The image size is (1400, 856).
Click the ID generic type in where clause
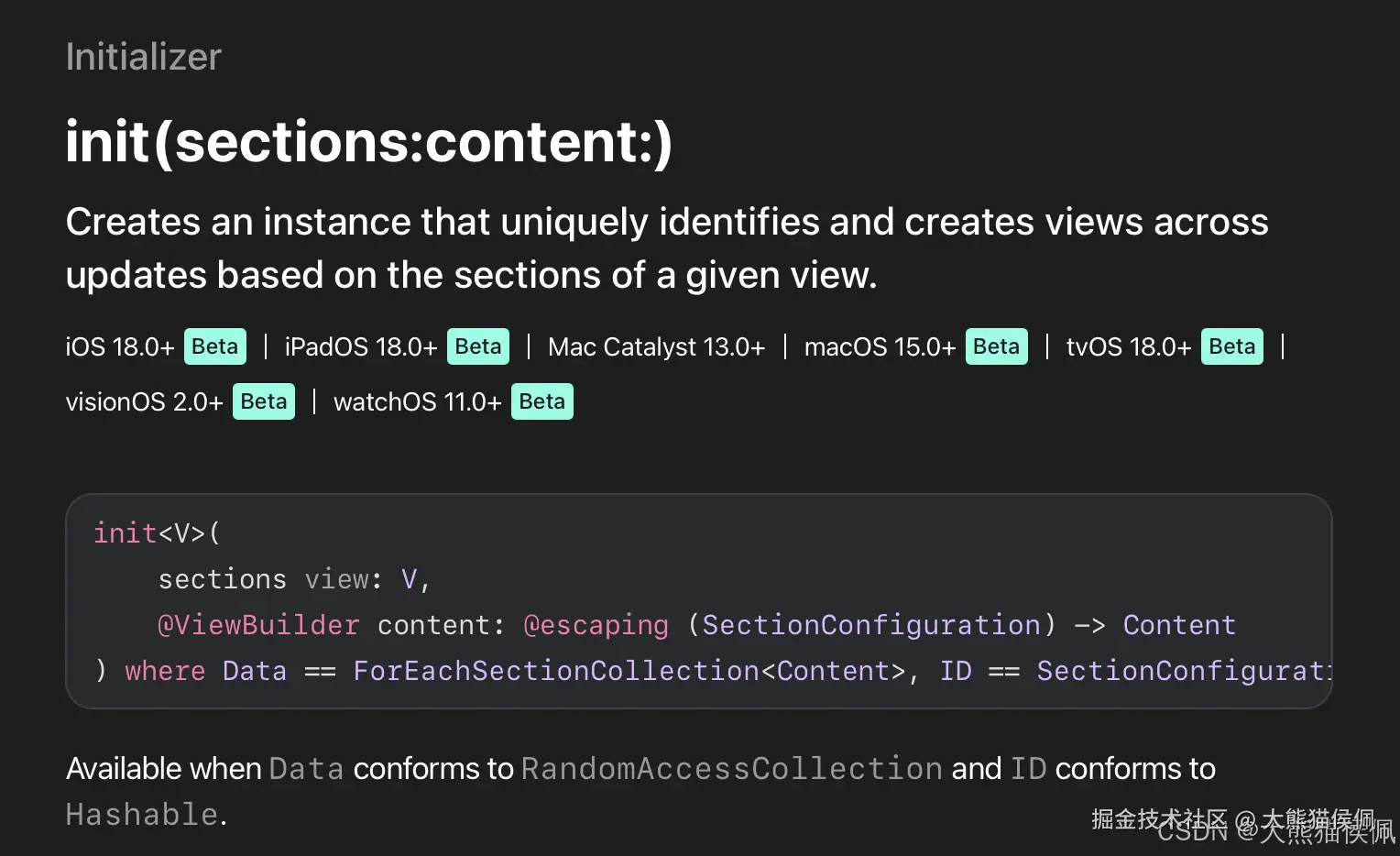956,671
